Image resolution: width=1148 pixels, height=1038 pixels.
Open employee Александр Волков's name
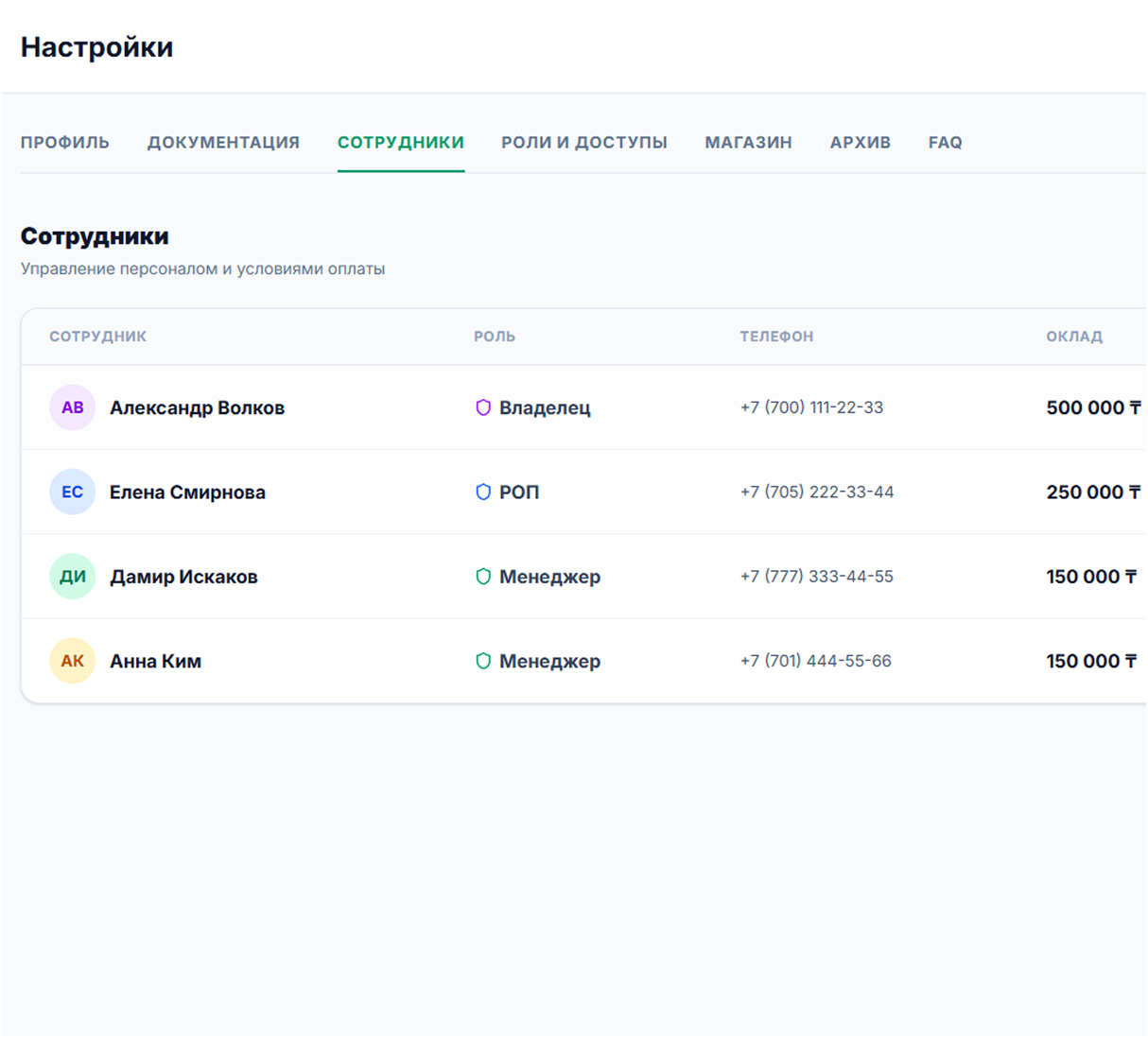[198, 407]
